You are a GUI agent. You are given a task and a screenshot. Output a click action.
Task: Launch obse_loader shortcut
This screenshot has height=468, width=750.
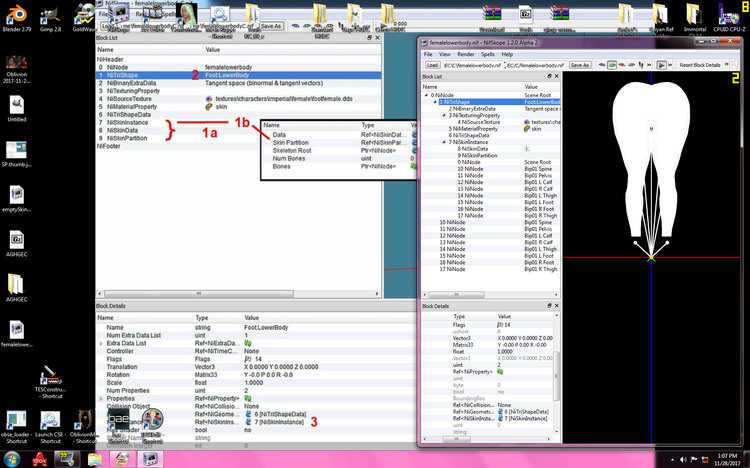16,427
